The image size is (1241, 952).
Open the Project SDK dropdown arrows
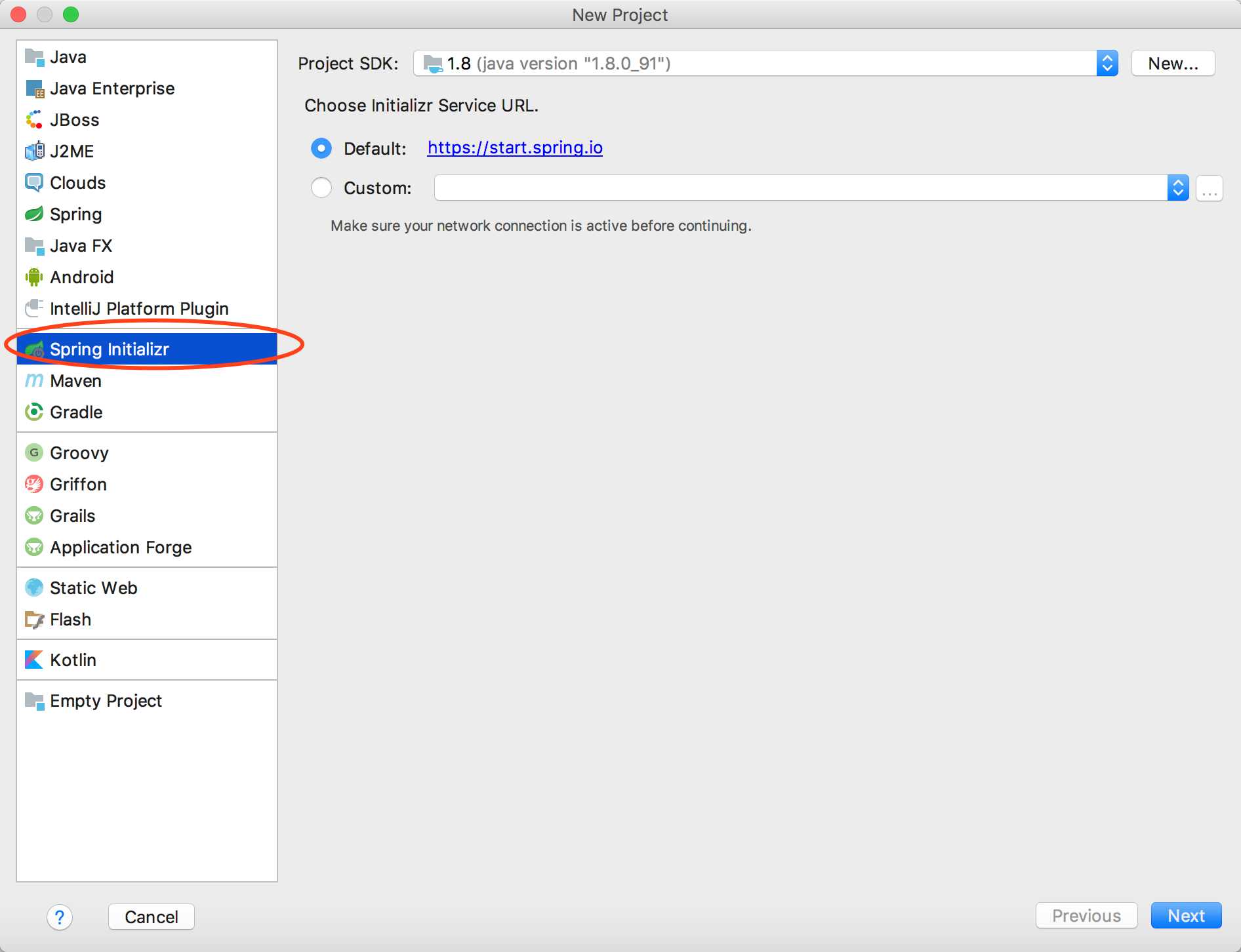pyautogui.click(x=1107, y=64)
